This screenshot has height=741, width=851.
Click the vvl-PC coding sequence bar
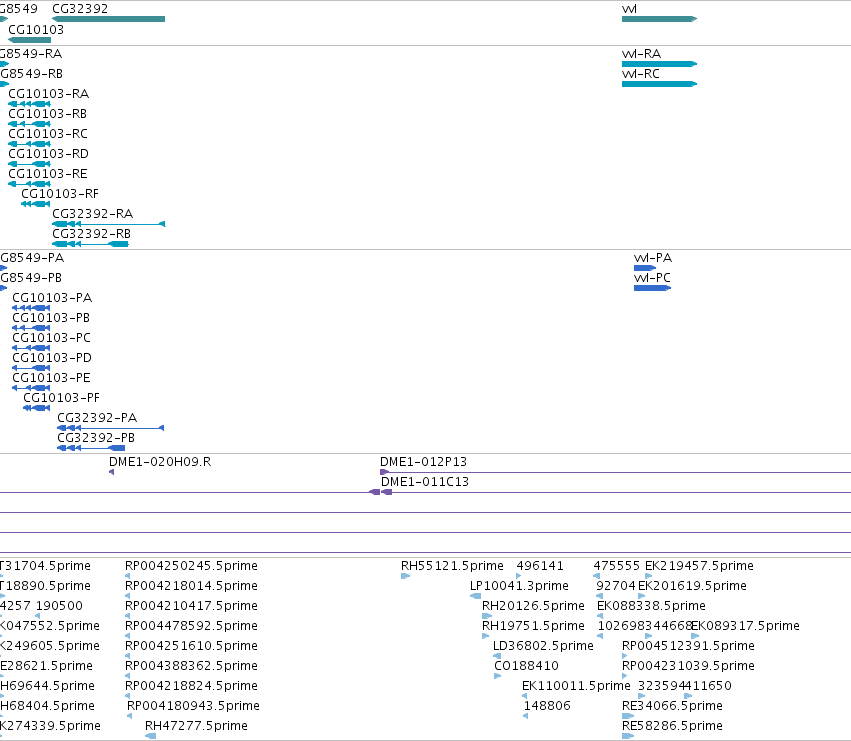click(652, 288)
